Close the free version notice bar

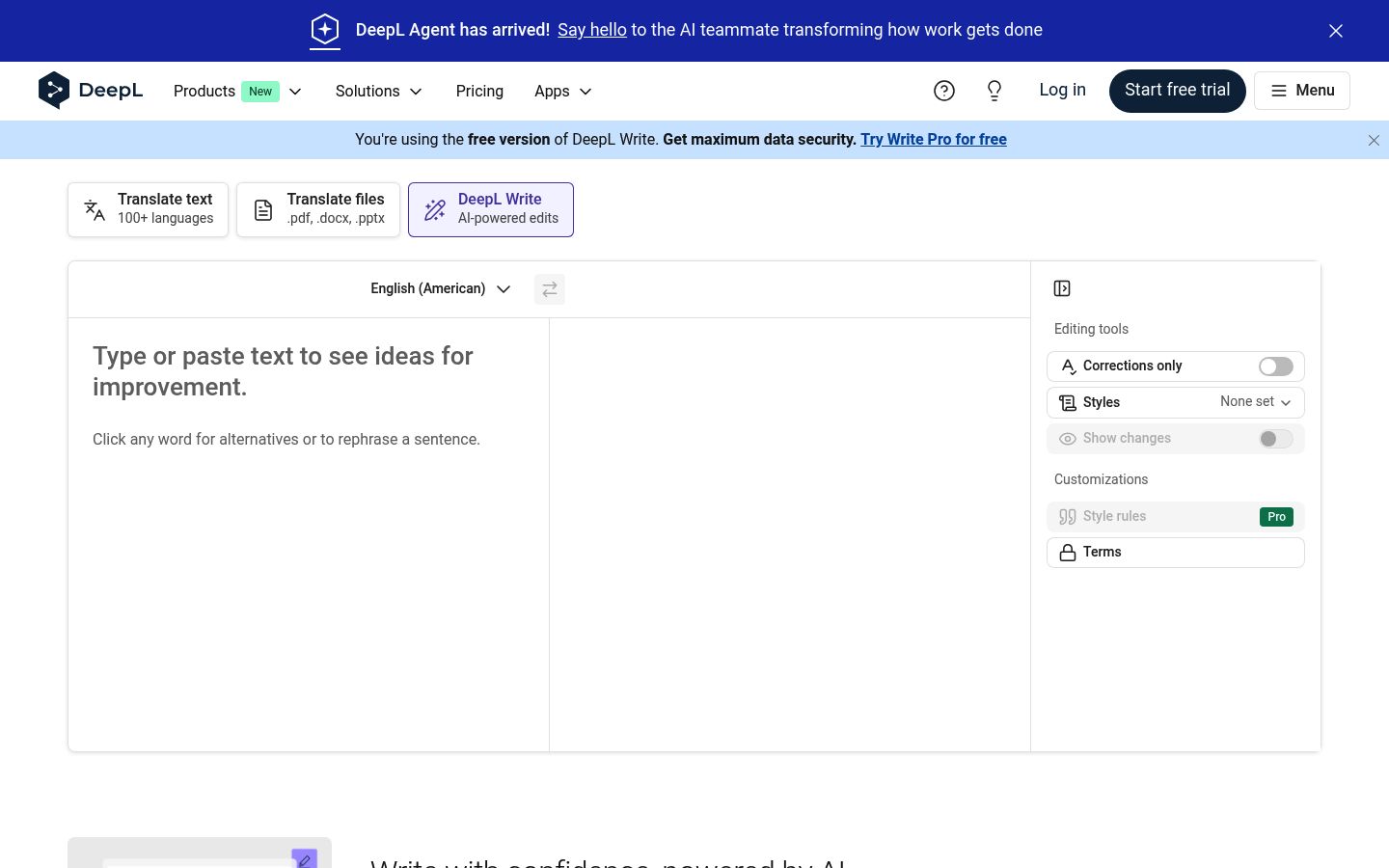point(1374,141)
